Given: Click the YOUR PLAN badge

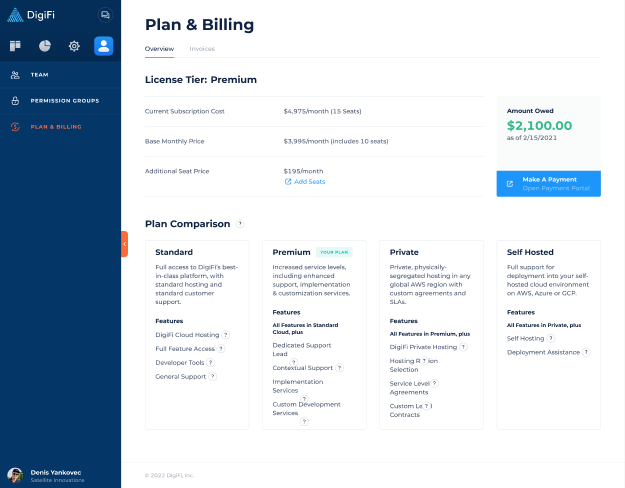Looking at the screenshot, I should (334, 252).
